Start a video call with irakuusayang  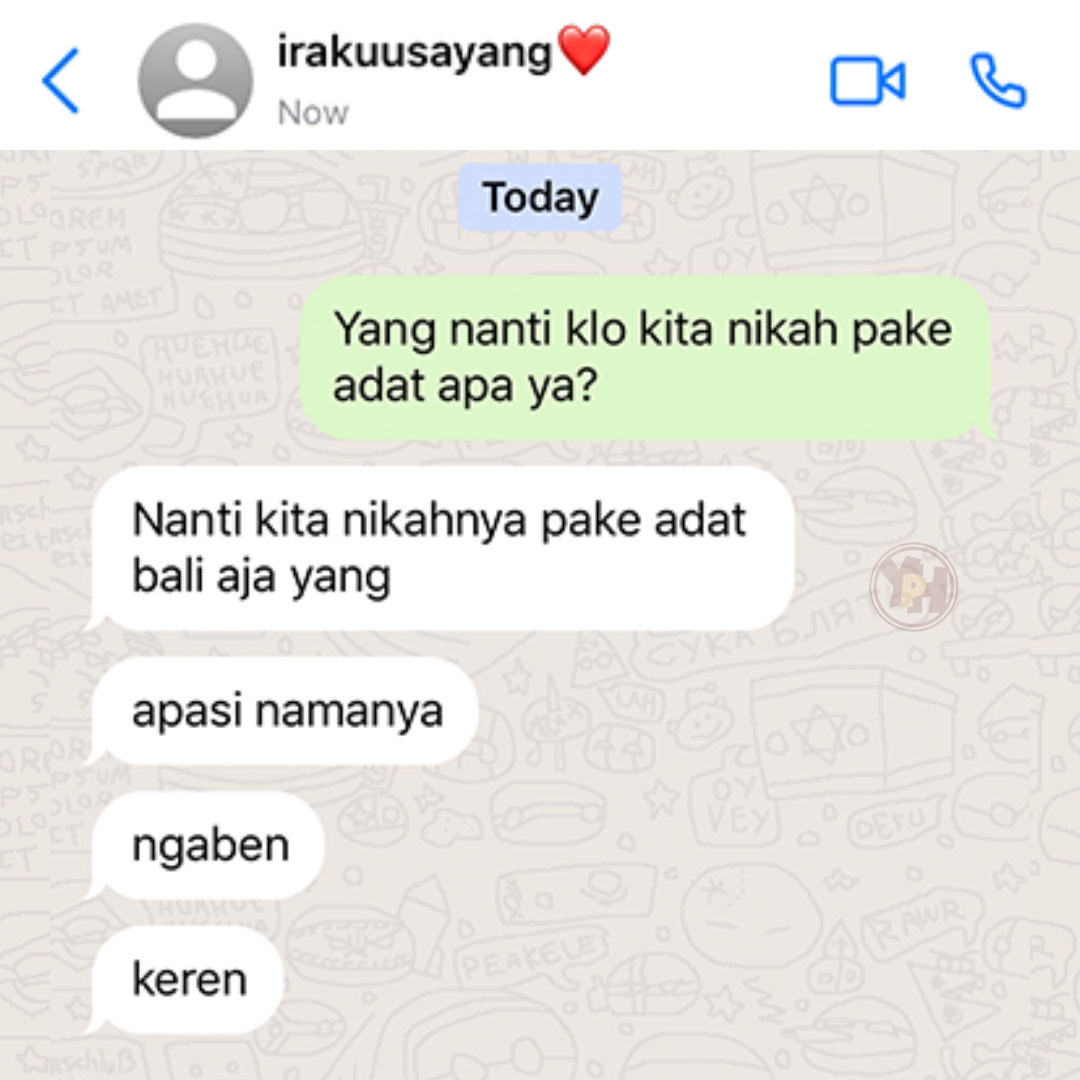click(x=867, y=81)
